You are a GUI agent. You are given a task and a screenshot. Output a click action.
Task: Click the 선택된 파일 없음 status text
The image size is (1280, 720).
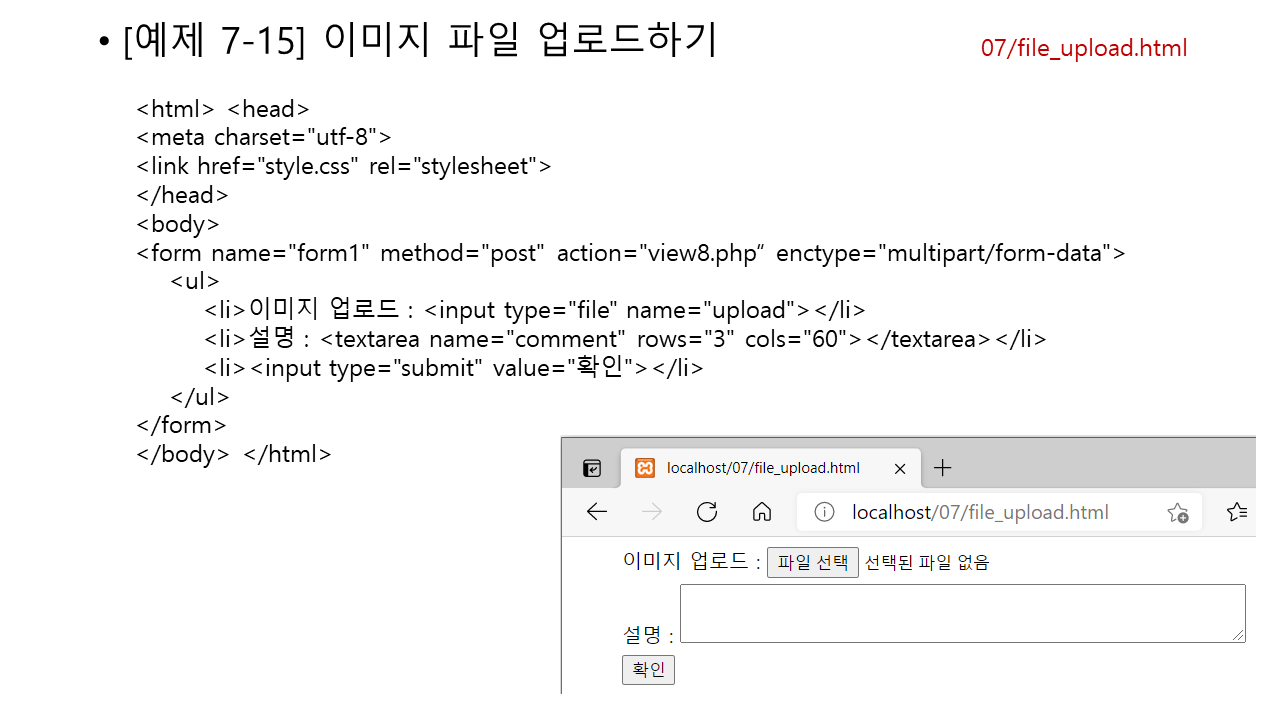[x=927, y=562]
